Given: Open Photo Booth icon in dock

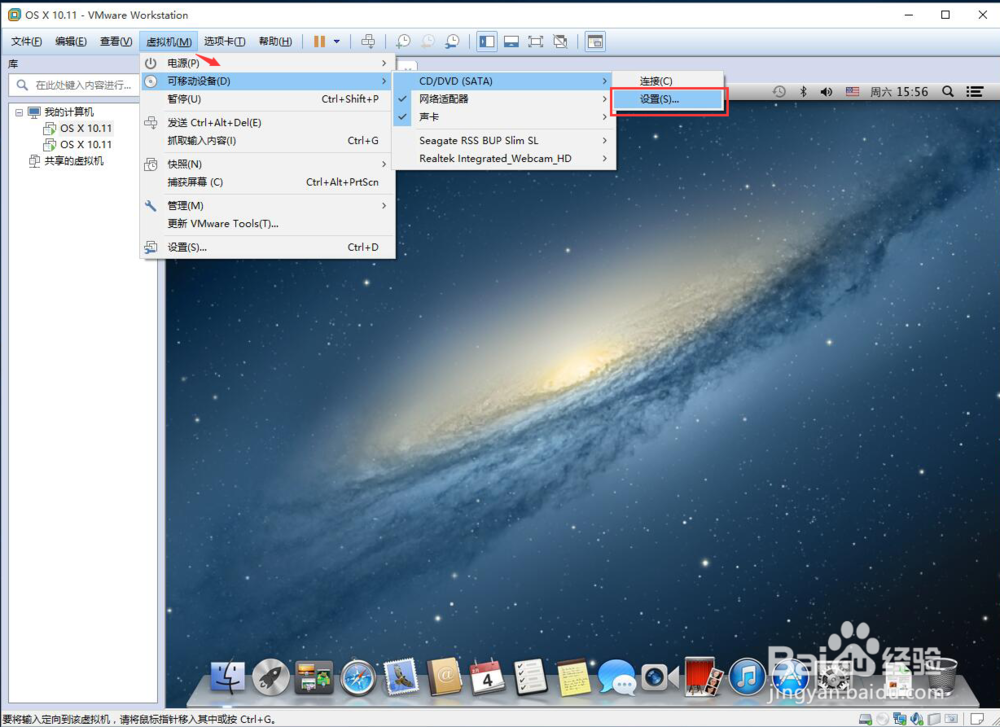Looking at the screenshot, I should (x=703, y=677).
